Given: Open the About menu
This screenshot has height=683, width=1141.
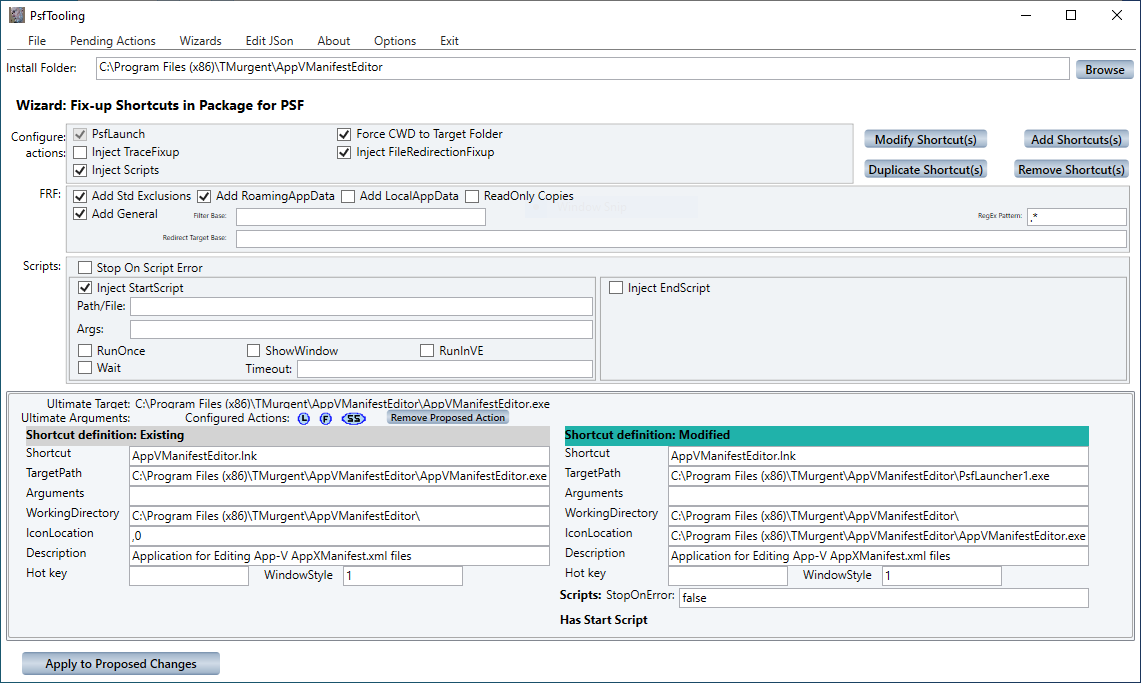Looking at the screenshot, I should coord(334,41).
